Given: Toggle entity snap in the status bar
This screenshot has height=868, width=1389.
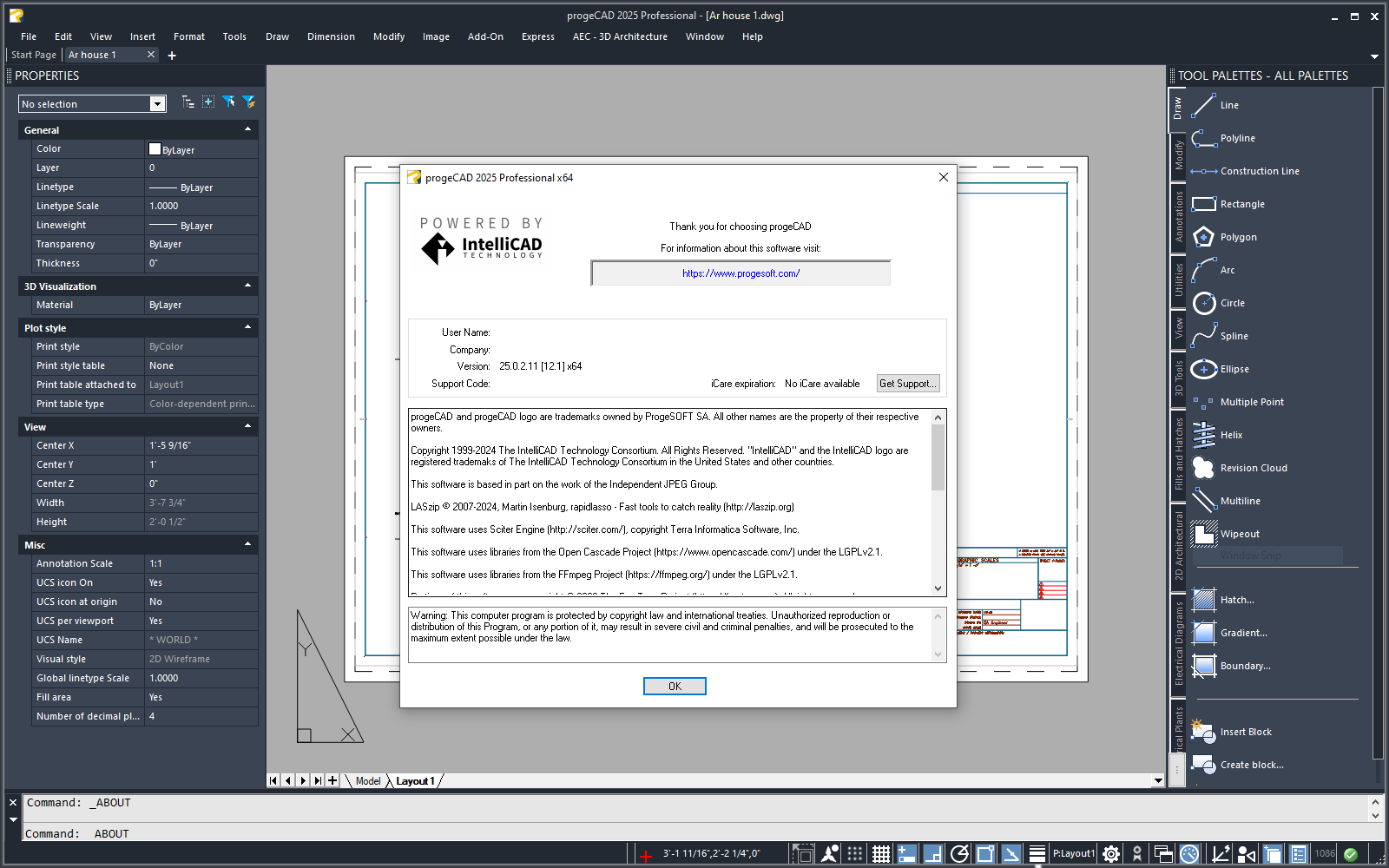Looking at the screenshot, I should click(984, 853).
